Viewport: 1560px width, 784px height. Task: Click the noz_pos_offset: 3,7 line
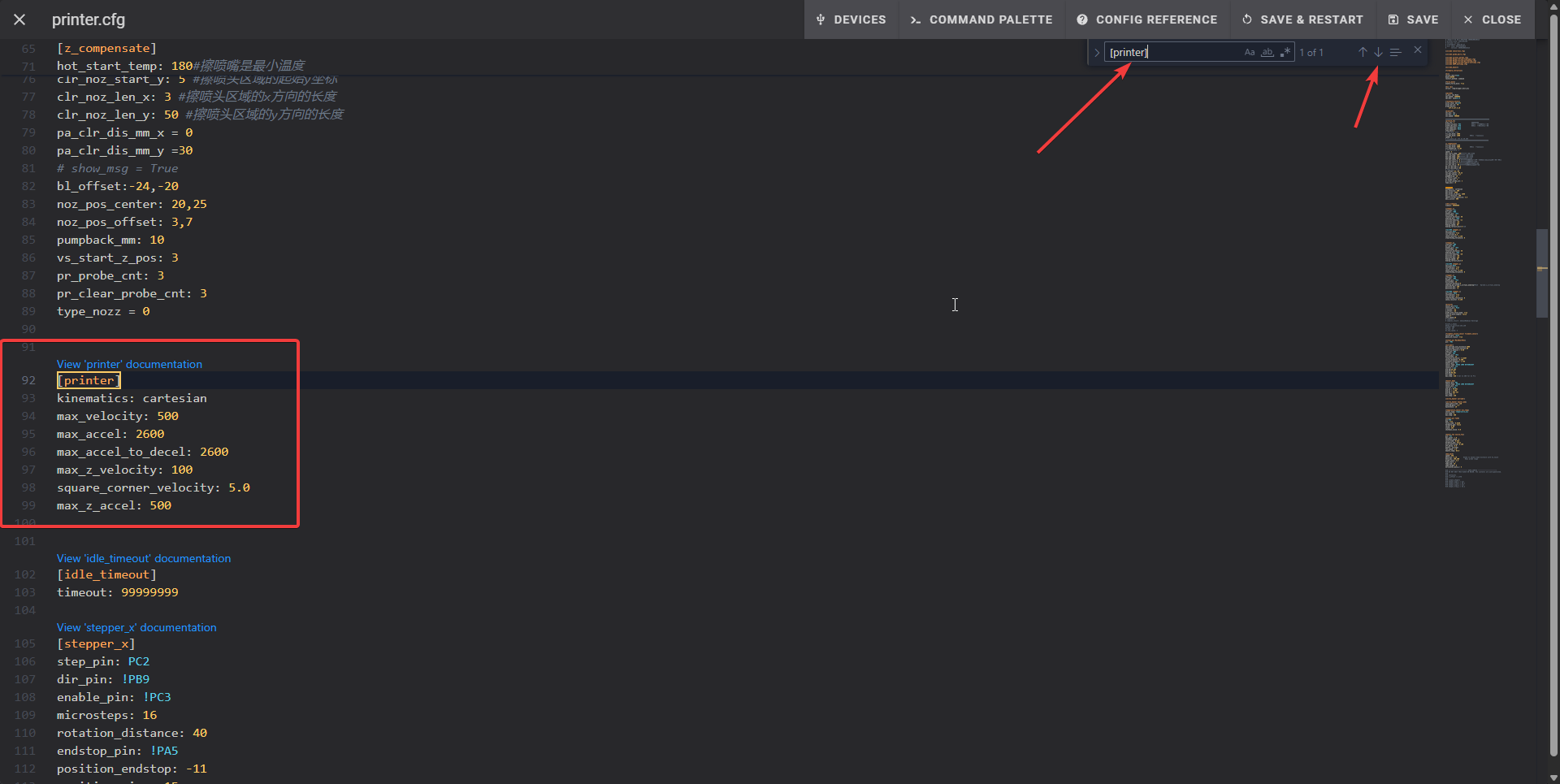pyautogui.click(x=124, y=222)
